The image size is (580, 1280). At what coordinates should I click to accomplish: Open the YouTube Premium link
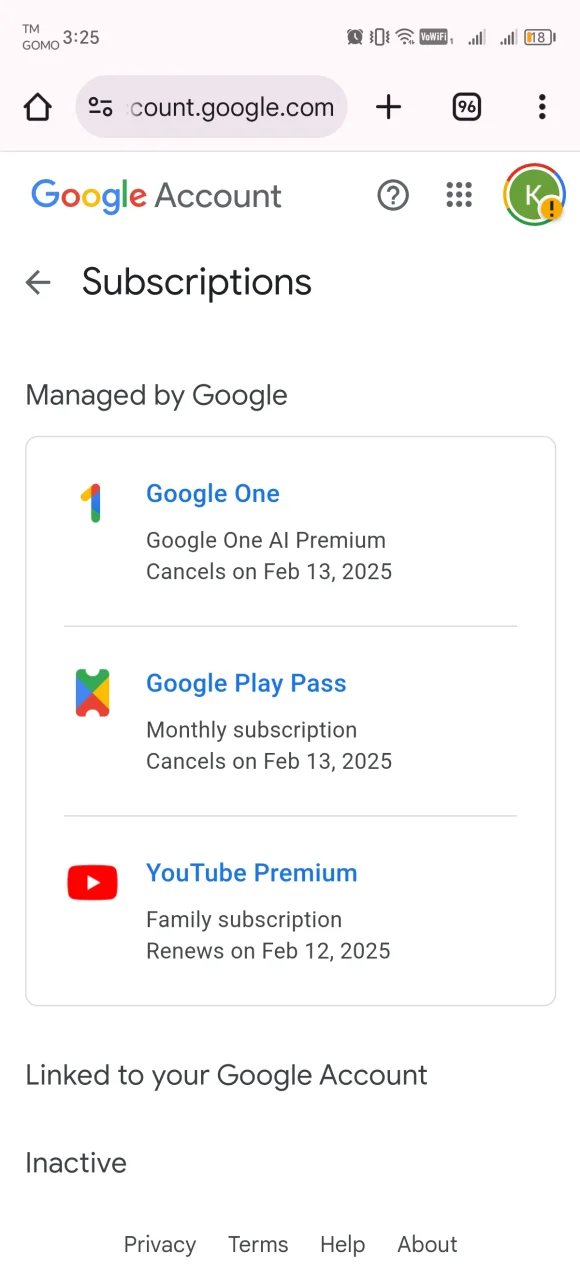point(252,873)
